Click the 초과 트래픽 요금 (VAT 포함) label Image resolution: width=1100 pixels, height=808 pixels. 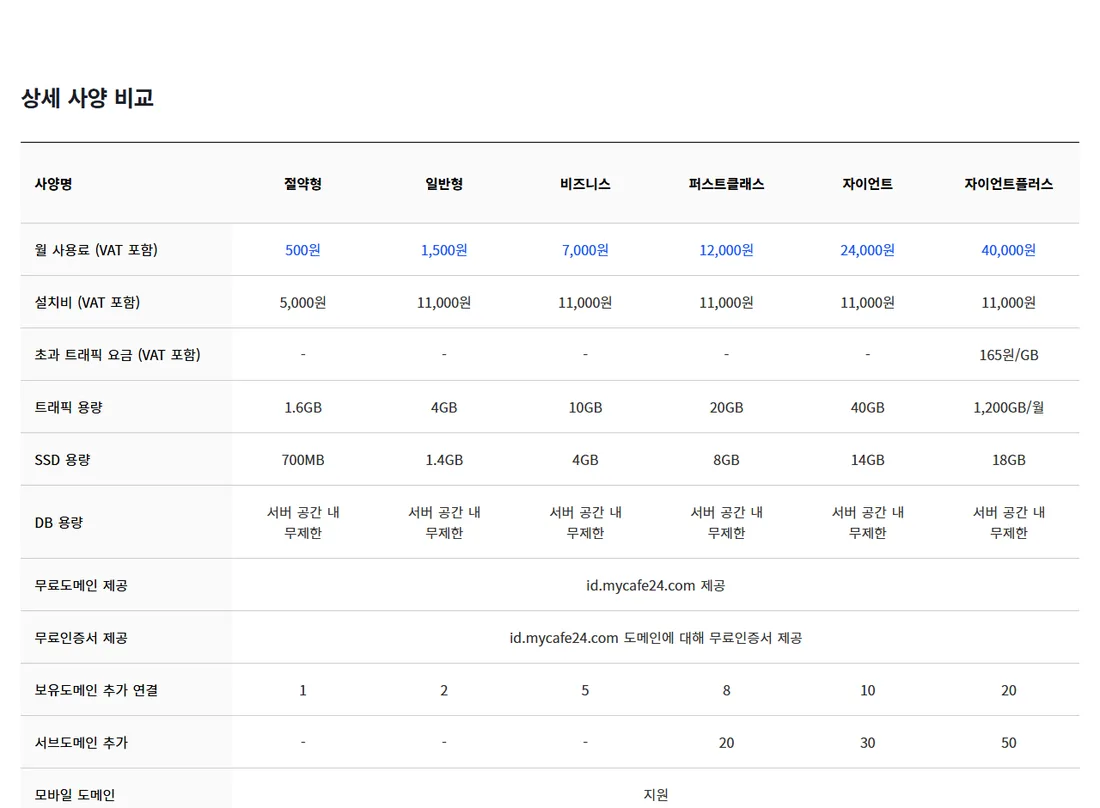point(117,355)
